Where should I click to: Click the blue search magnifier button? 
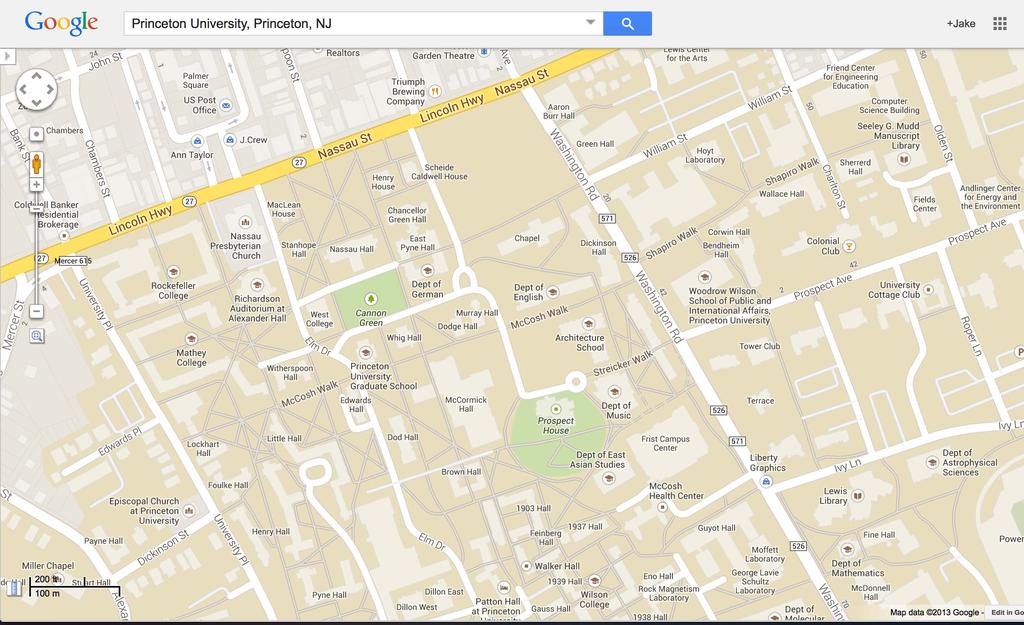[627, 23]
